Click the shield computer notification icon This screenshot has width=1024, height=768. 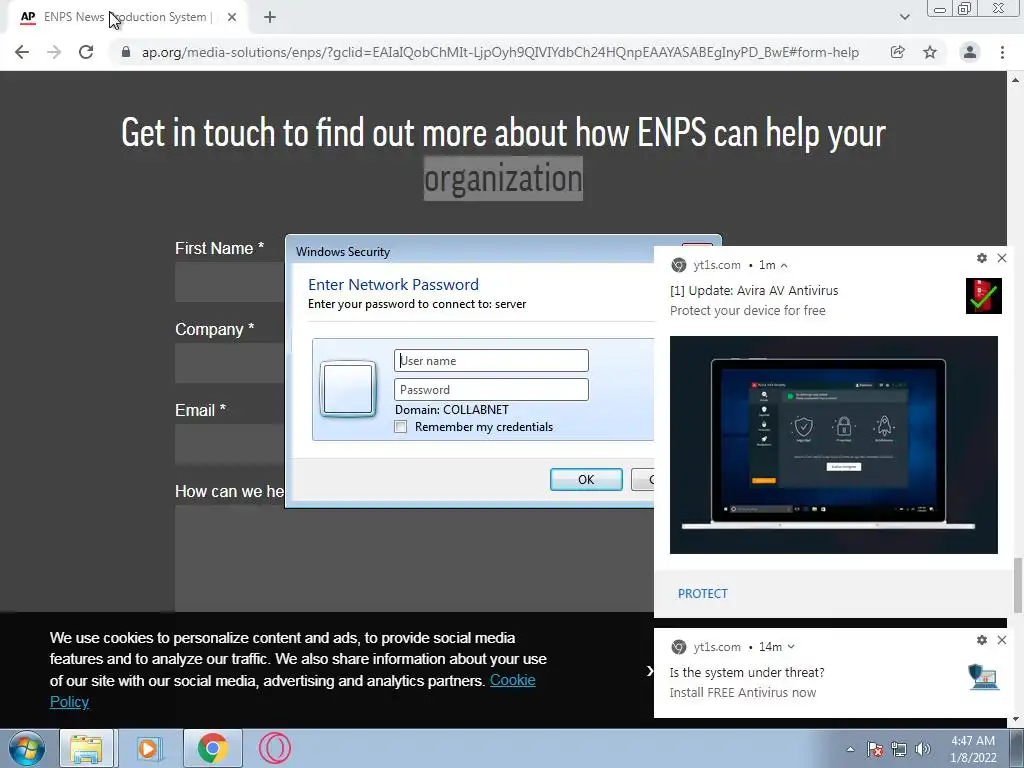click(984, 677)
